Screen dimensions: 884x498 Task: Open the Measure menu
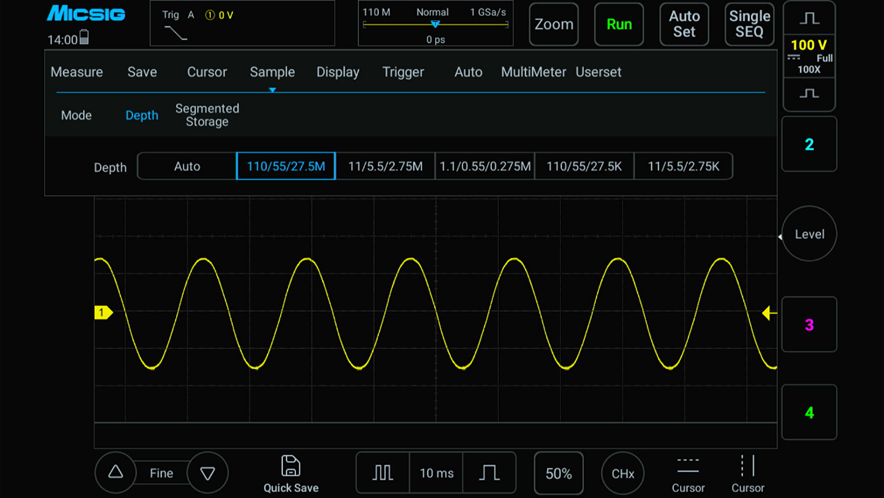point(77,72)
